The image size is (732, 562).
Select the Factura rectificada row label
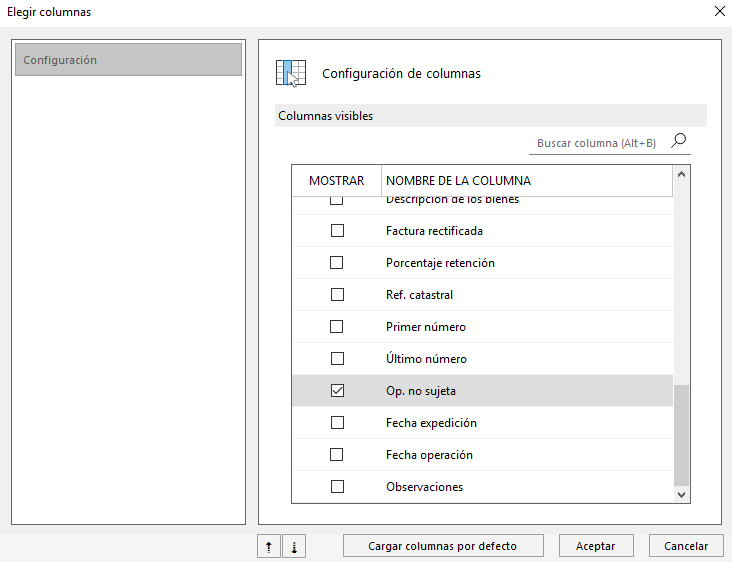[x=434, y=231]
